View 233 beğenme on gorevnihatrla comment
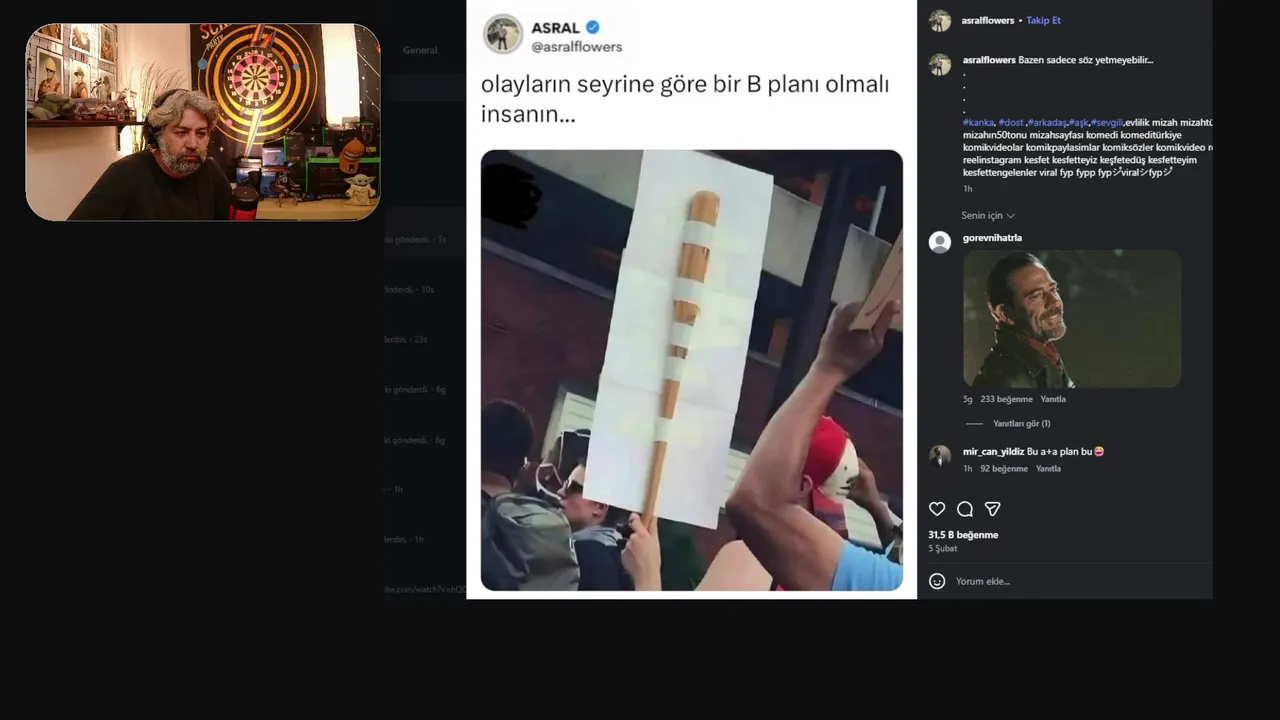Viewport: 1280px width, 720px height. click(x=1006, y=399)
